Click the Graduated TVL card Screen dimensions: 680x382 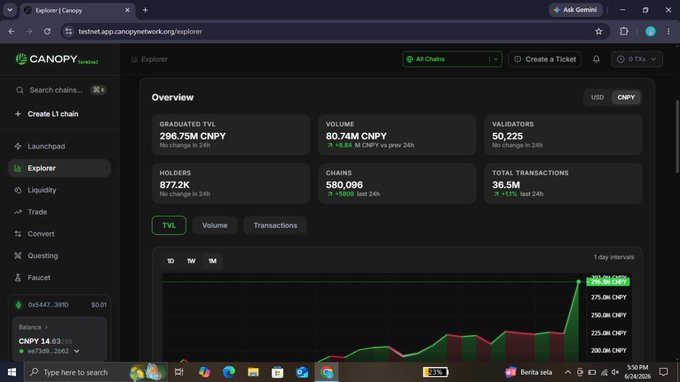(231, 135)
